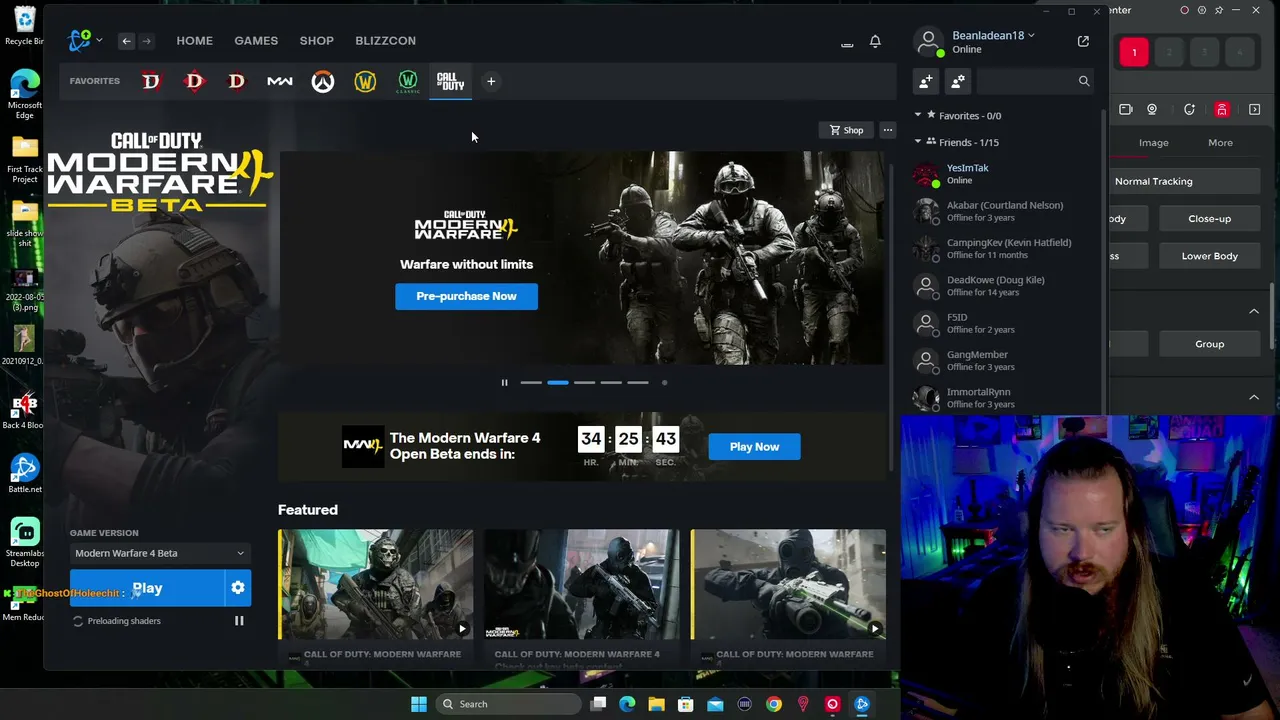Select the first Diablo favorite icon
This screenshot has height=720, width=1280.
tap(151, 81)
